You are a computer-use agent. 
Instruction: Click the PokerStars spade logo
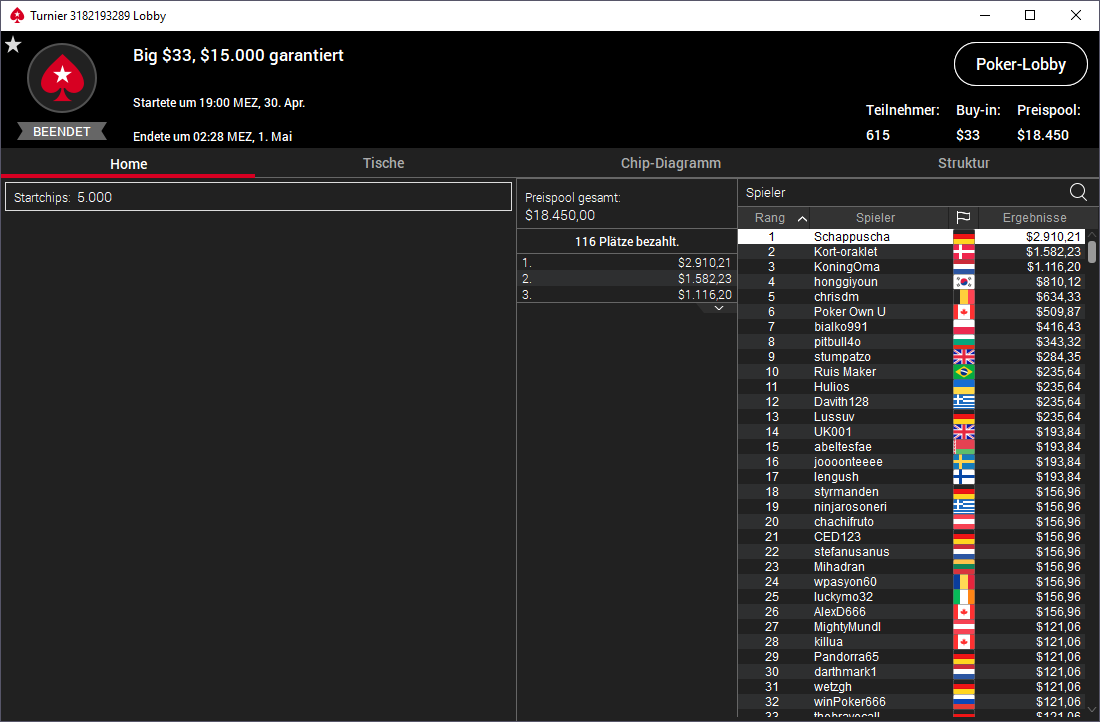62,78
